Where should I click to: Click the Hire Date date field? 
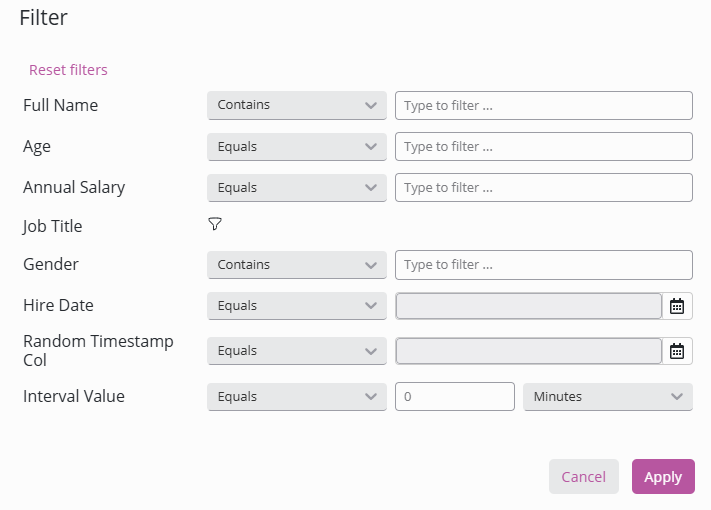pos(528,306)
